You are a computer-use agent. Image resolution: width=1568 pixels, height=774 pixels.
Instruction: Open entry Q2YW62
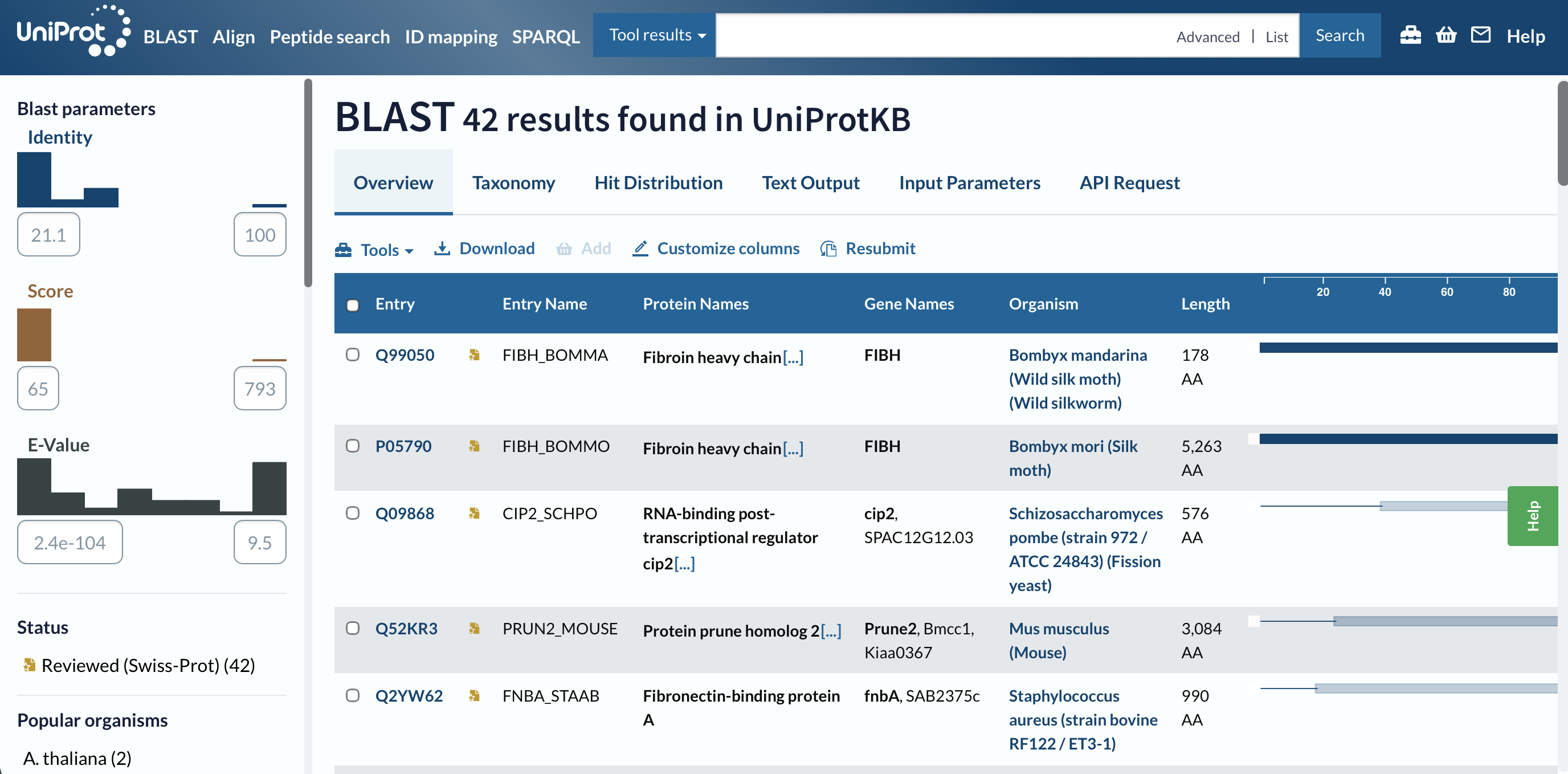[409, 695]
